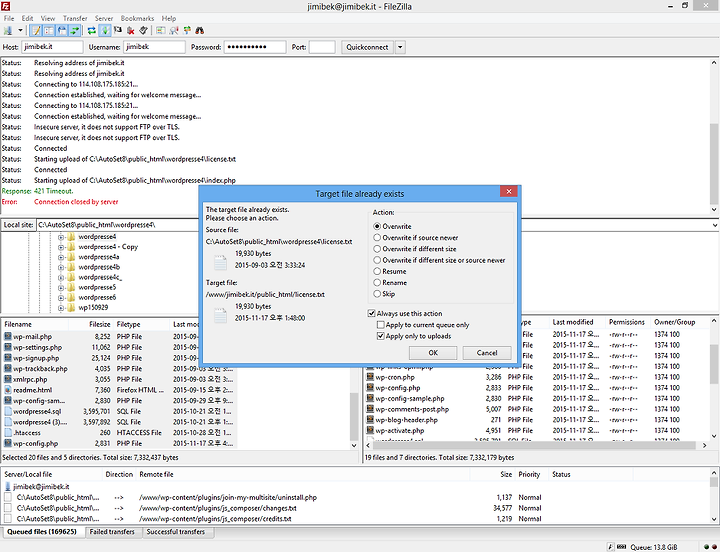Toggle directory comparison icon
The width and height of the screenshot is (720, 552).
pyautogui.click(x=174, y=31)
